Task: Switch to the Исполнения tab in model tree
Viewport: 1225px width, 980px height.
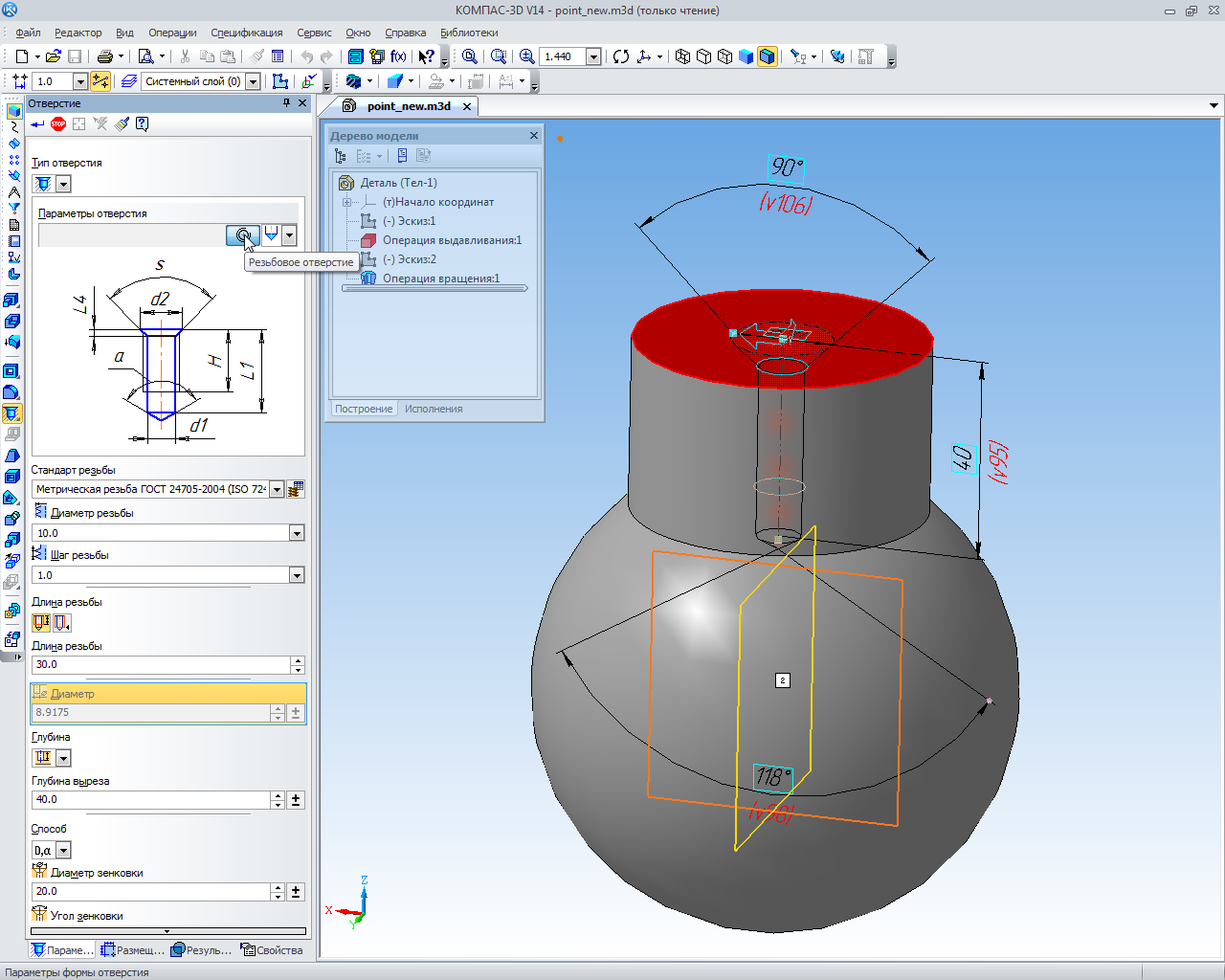Action: tap(434, 409)
